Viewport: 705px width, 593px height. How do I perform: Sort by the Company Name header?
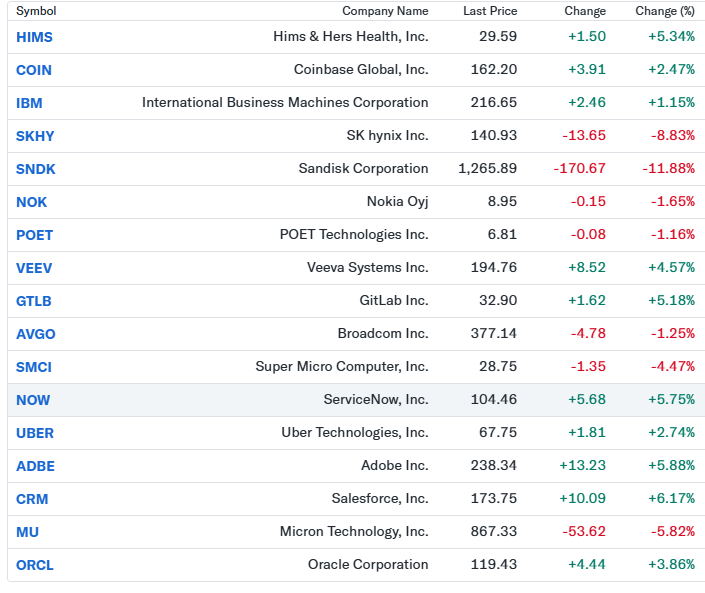(385, 11)
